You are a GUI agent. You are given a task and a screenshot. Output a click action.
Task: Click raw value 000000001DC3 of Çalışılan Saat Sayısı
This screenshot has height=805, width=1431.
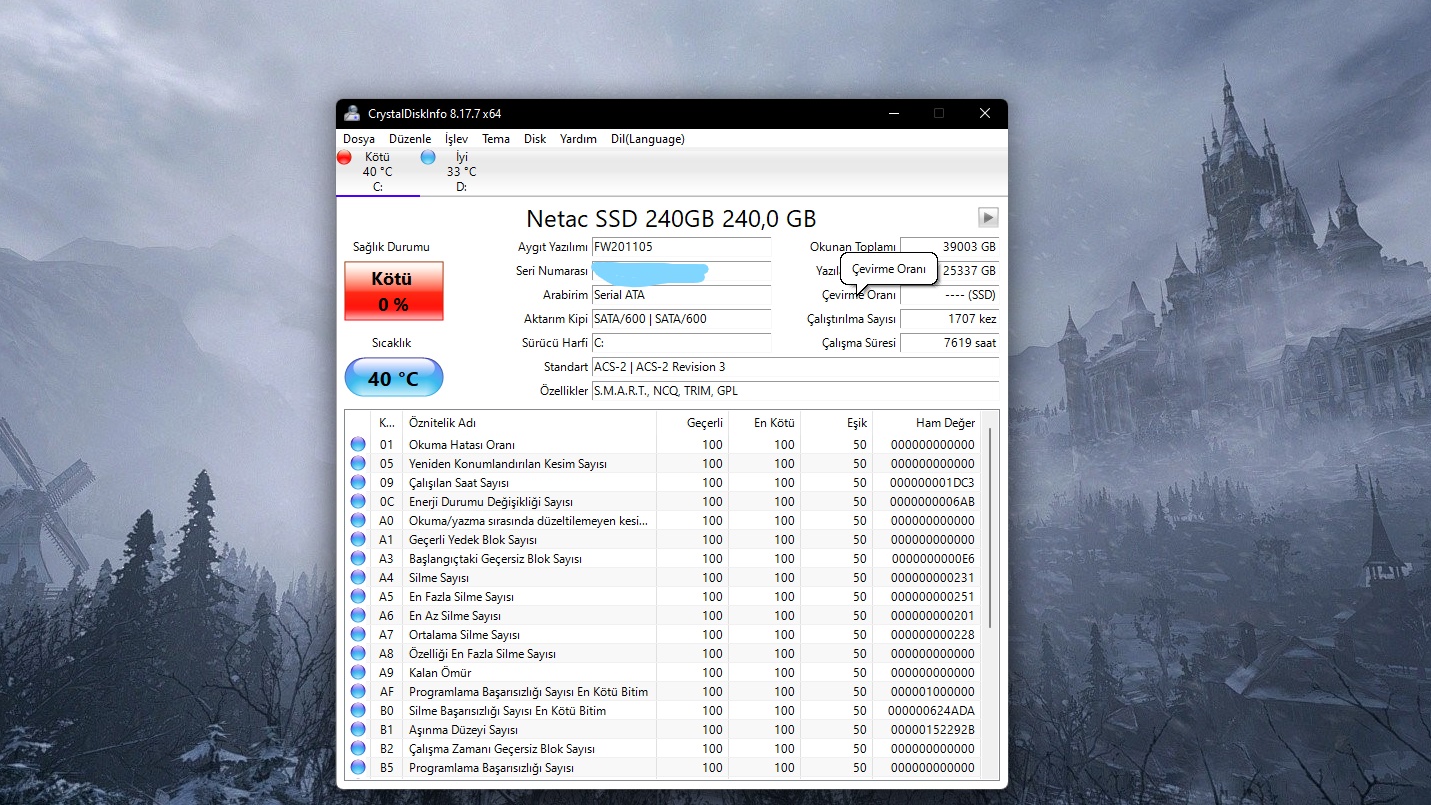tap(932, 483)
